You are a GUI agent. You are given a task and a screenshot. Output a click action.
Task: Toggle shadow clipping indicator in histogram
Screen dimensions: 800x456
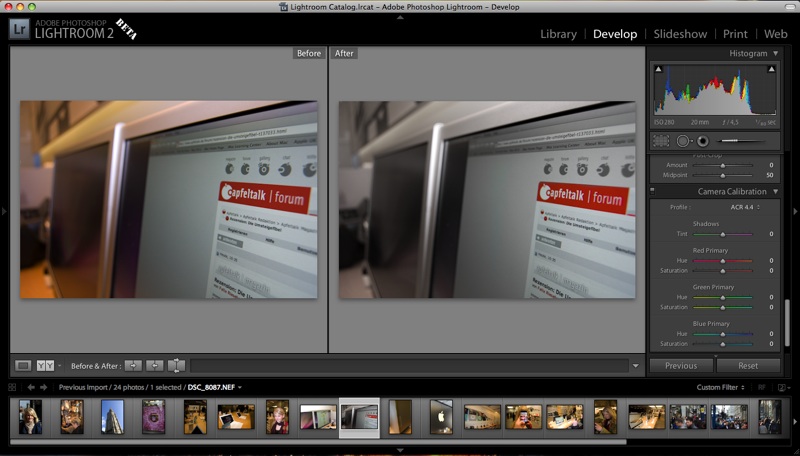coord(659,69)
